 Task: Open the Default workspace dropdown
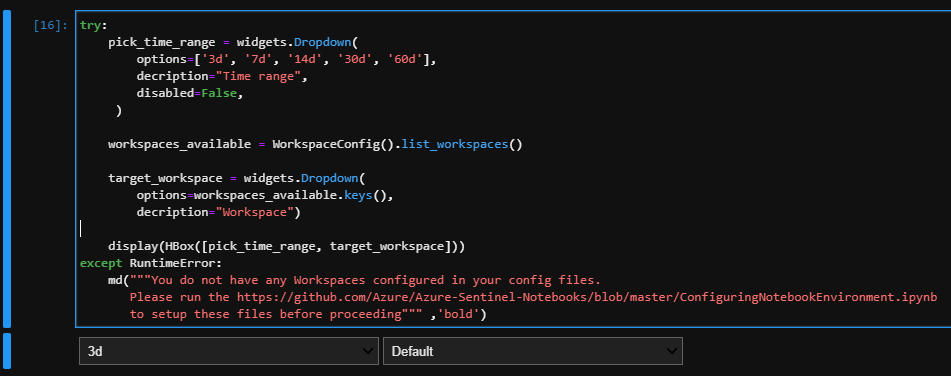coord(533,351)
